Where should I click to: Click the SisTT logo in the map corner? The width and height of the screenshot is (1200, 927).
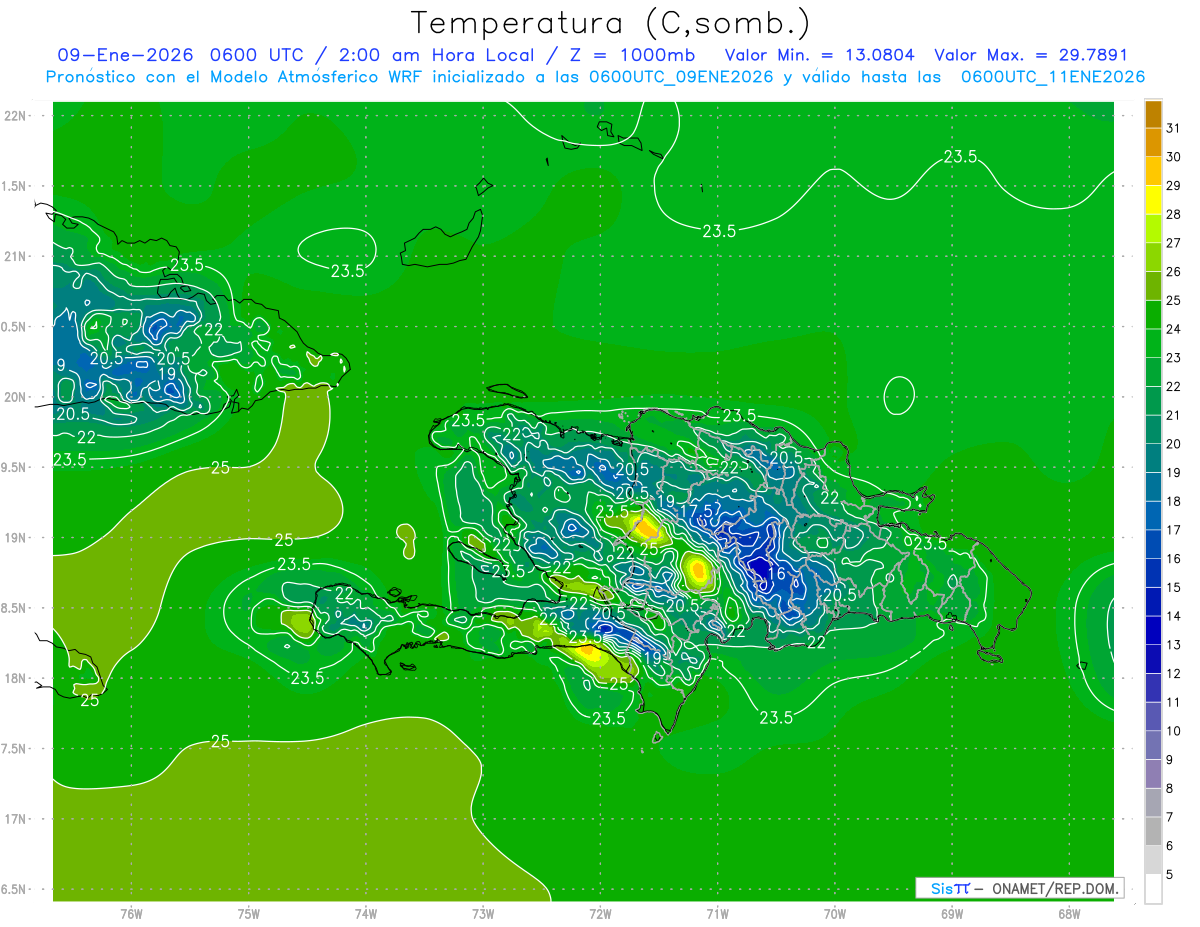[950, 888]
